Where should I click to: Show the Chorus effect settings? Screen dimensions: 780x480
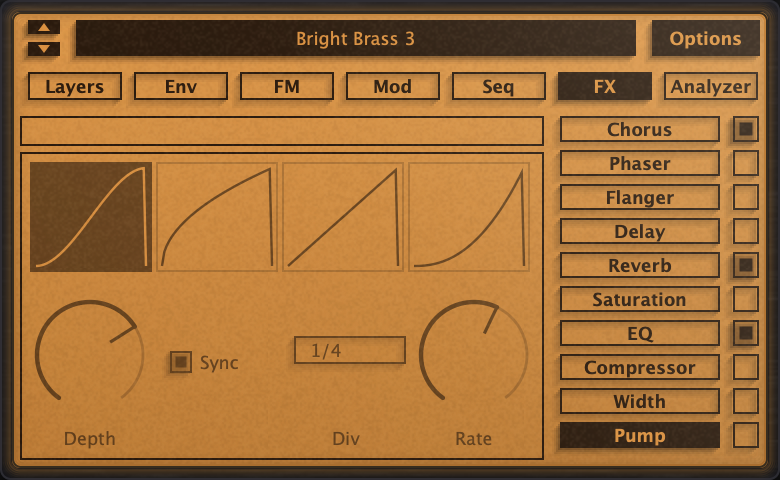click(x=639, y=129)
